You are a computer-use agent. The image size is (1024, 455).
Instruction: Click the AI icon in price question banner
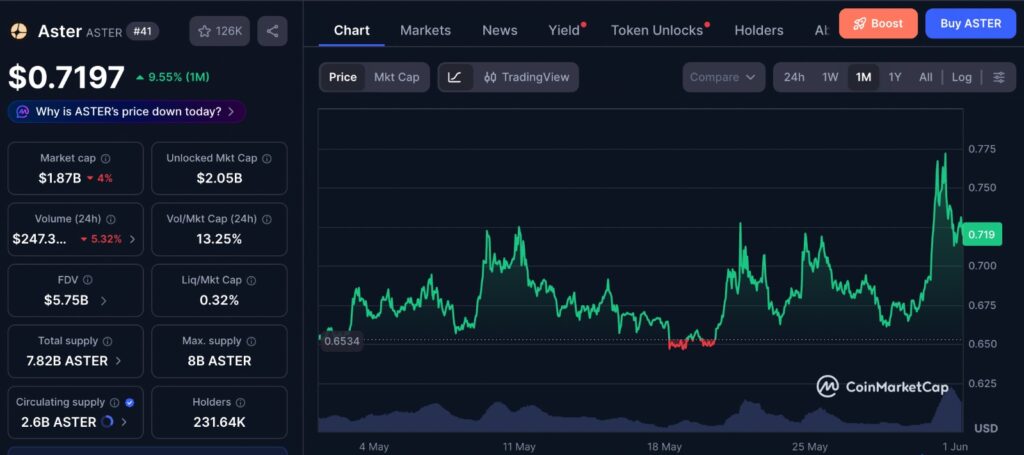coord(23,112)
